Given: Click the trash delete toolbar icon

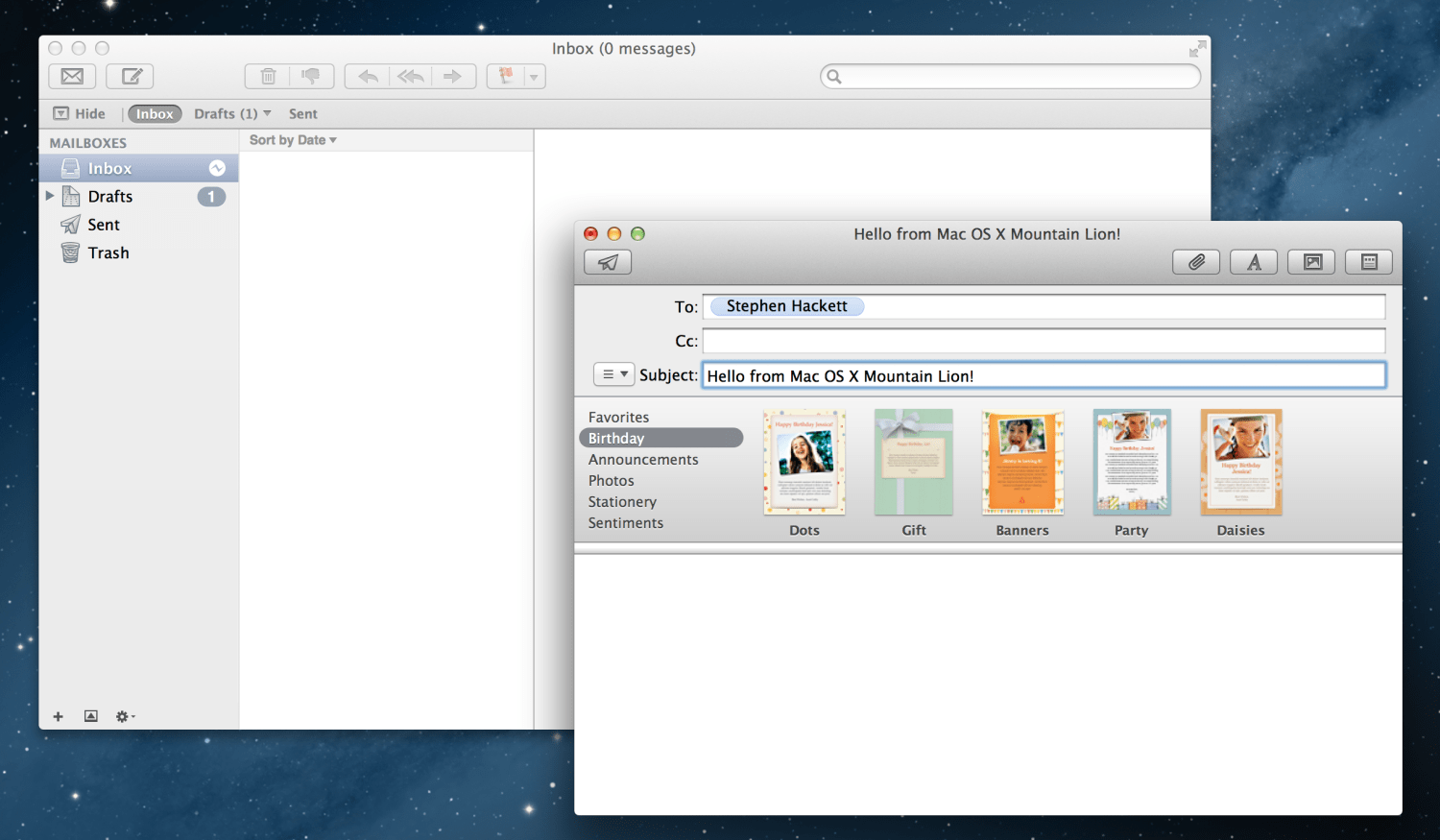Looking at the screenshot, I should click(268, 77).
